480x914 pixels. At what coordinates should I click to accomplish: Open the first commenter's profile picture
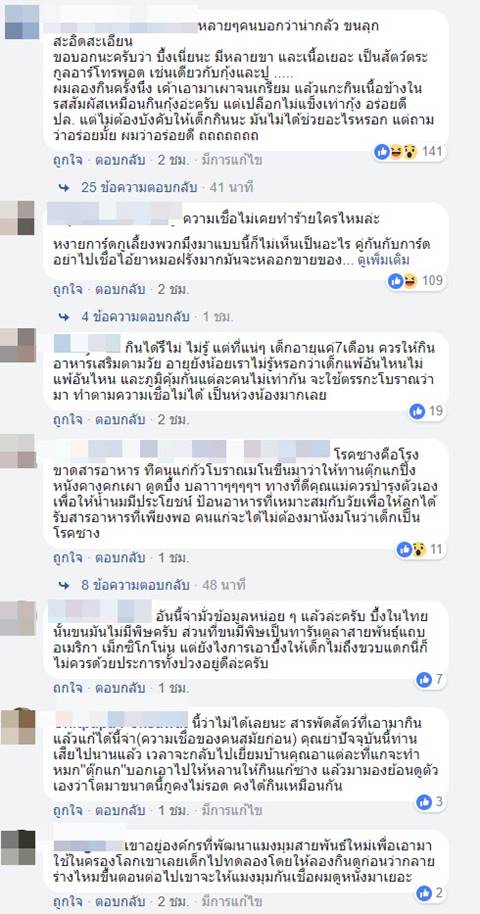22,22
